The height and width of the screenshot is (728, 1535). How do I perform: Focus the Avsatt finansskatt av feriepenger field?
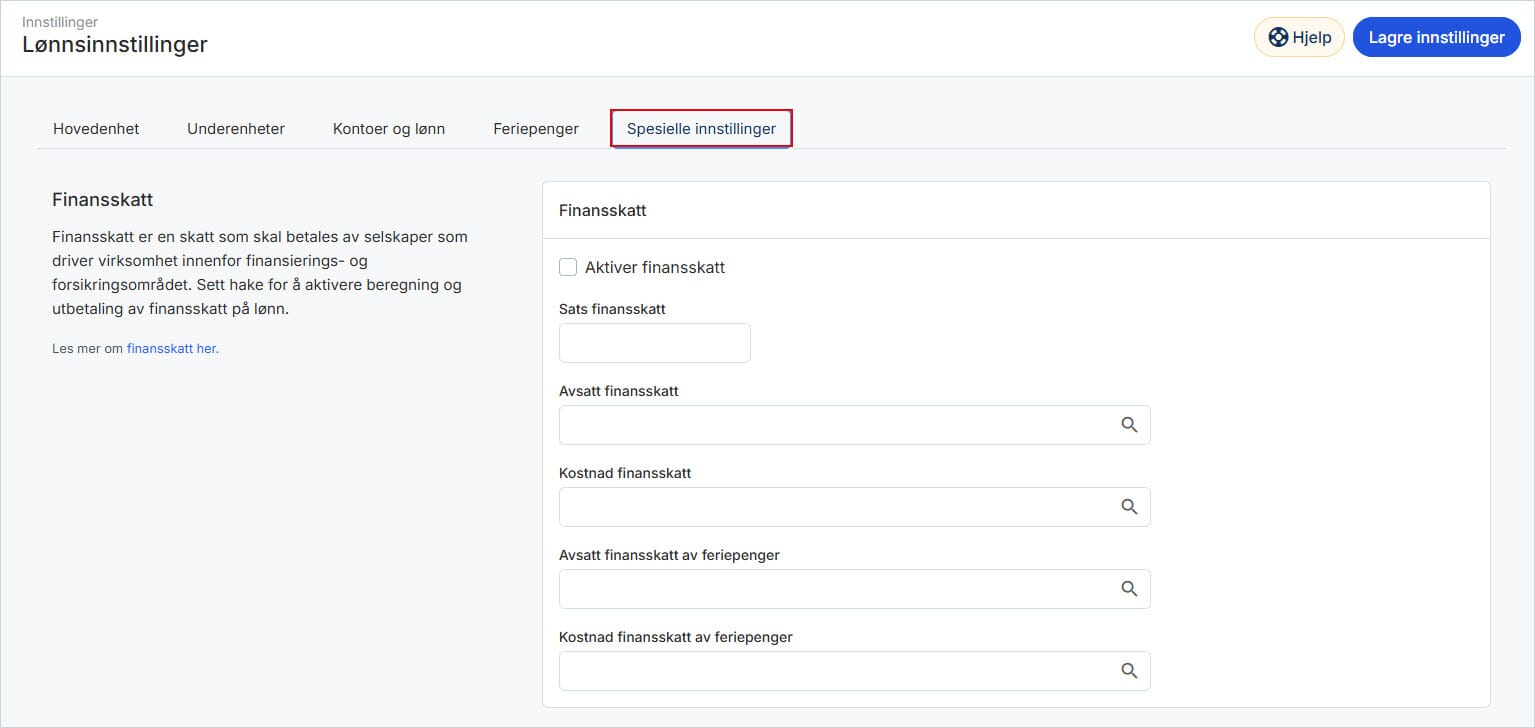835,589
